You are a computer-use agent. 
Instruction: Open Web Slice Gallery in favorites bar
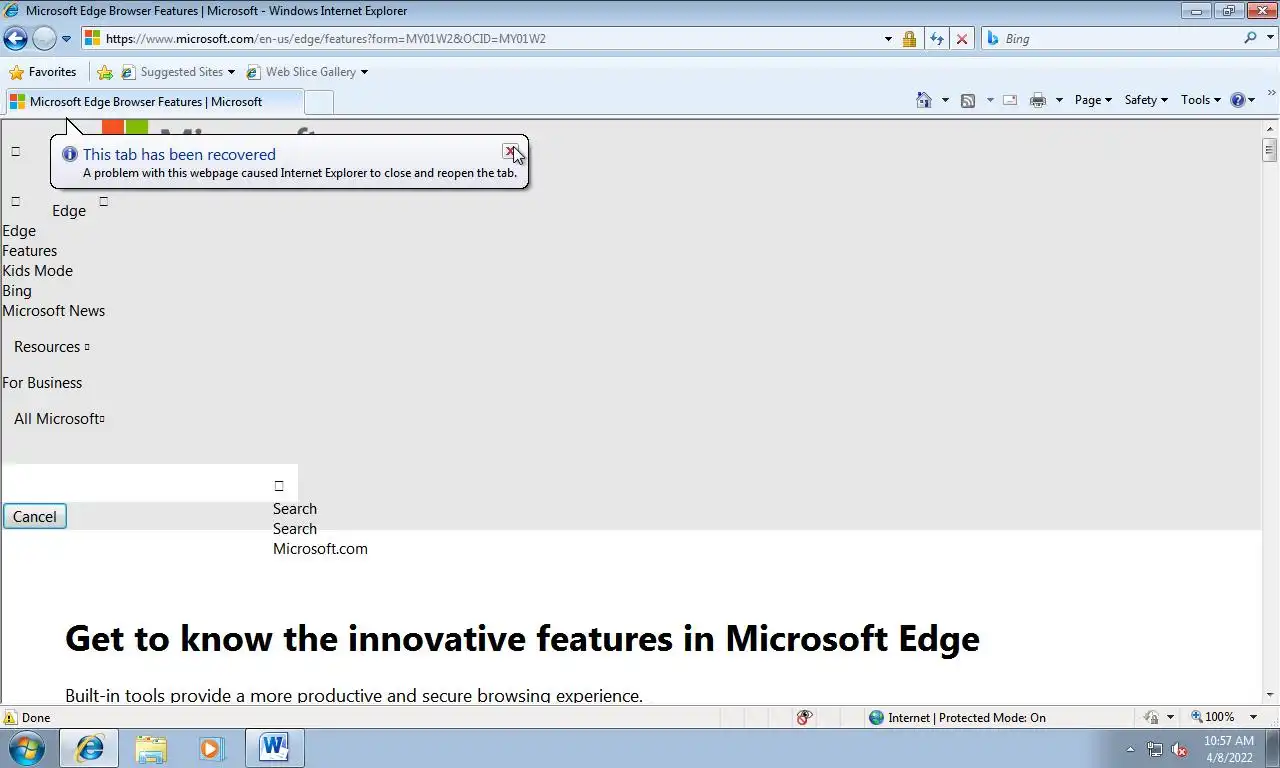click(x=306, y=72)
